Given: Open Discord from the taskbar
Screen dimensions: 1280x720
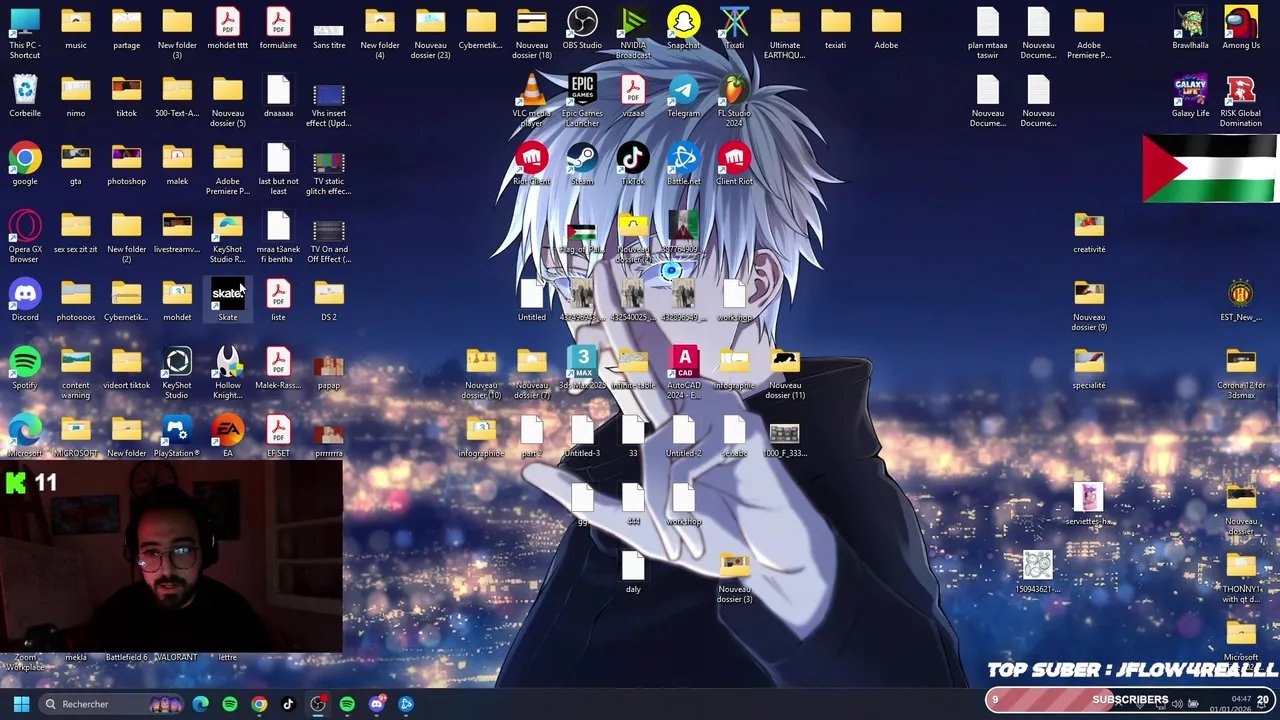Looking at the screenshot, I should point(376,704).
